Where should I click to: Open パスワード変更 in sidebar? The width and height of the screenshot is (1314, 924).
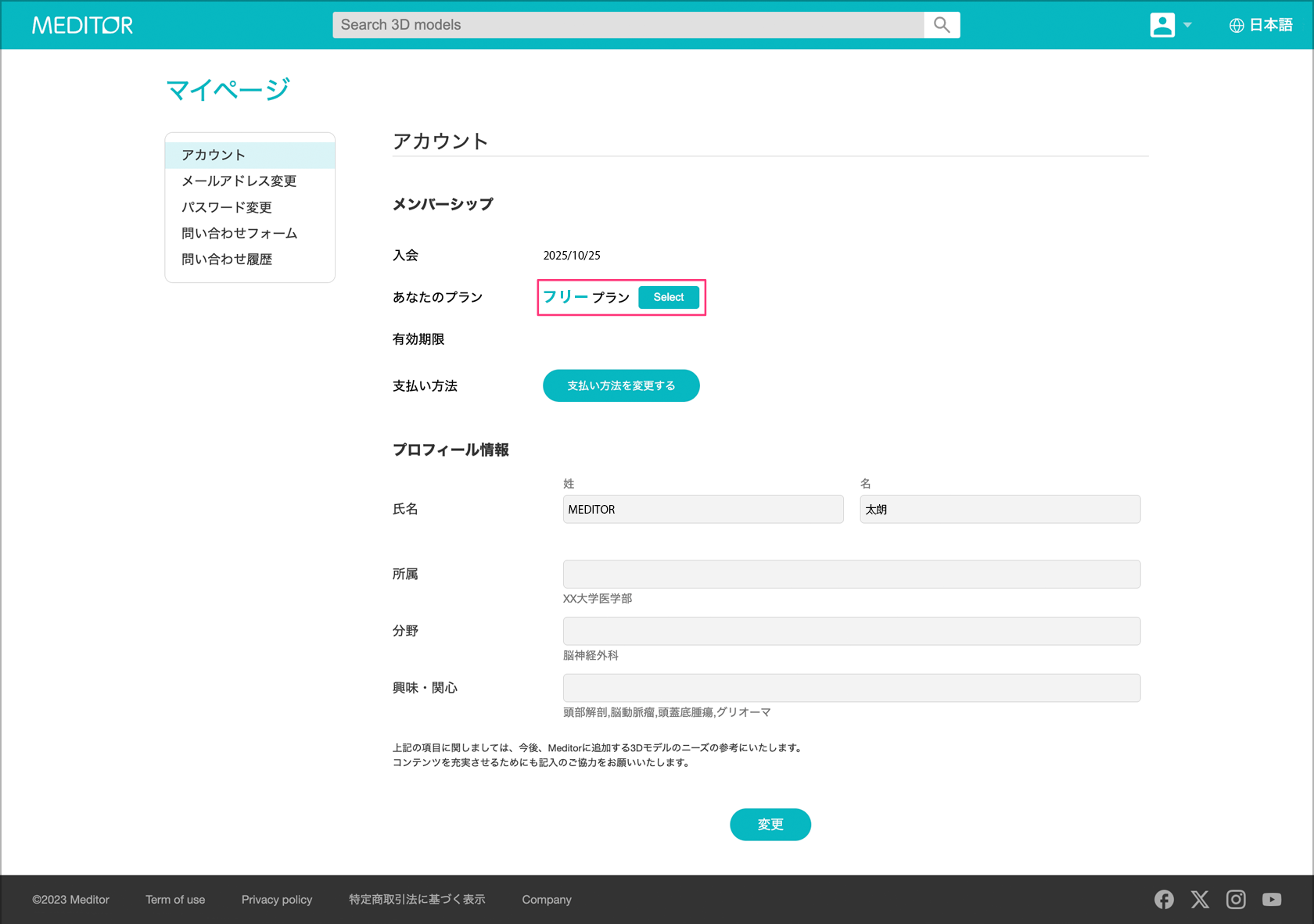227,207
